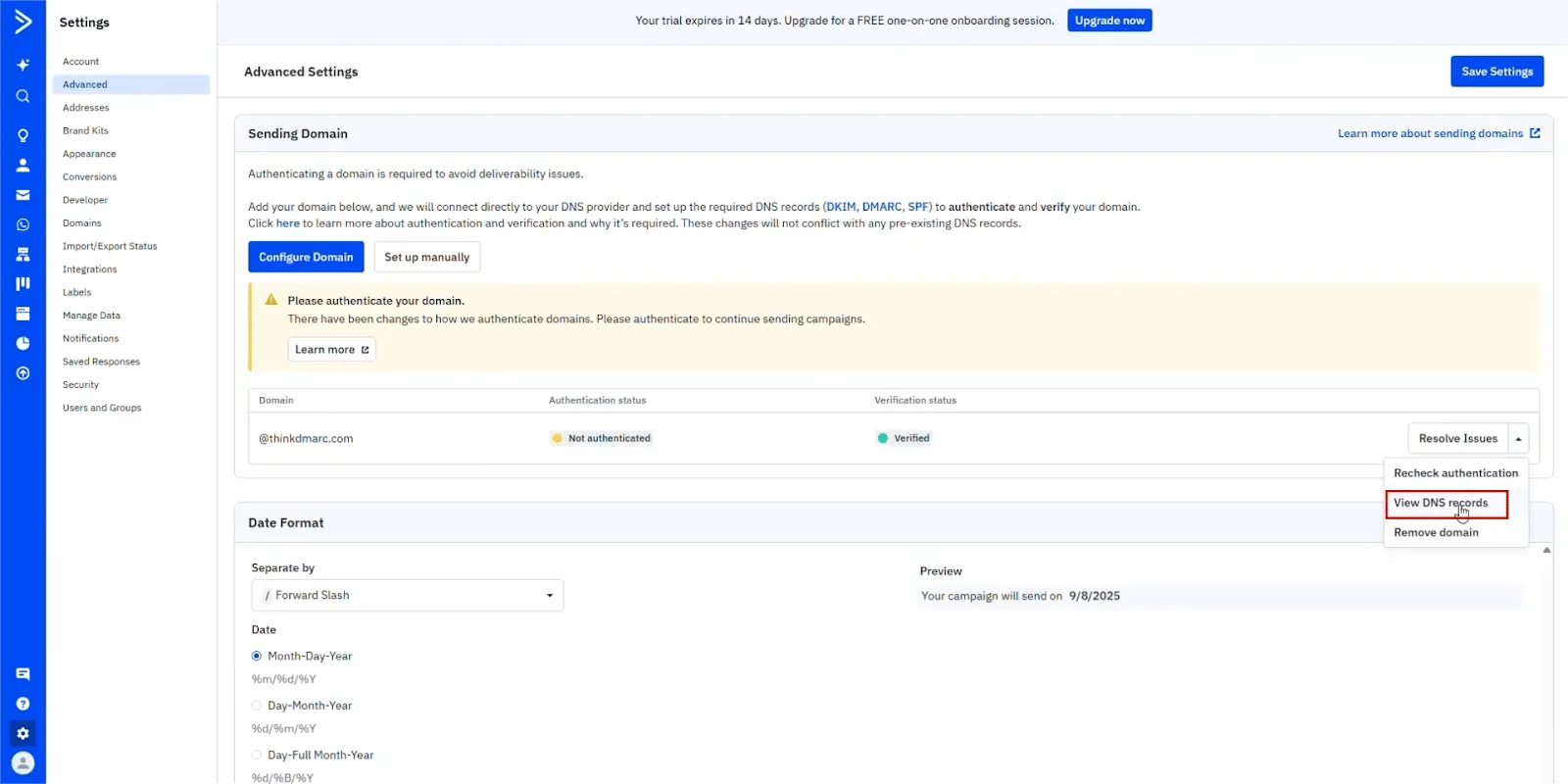Click Save Settings button
1568x784 pixels.
point(1496,72)
